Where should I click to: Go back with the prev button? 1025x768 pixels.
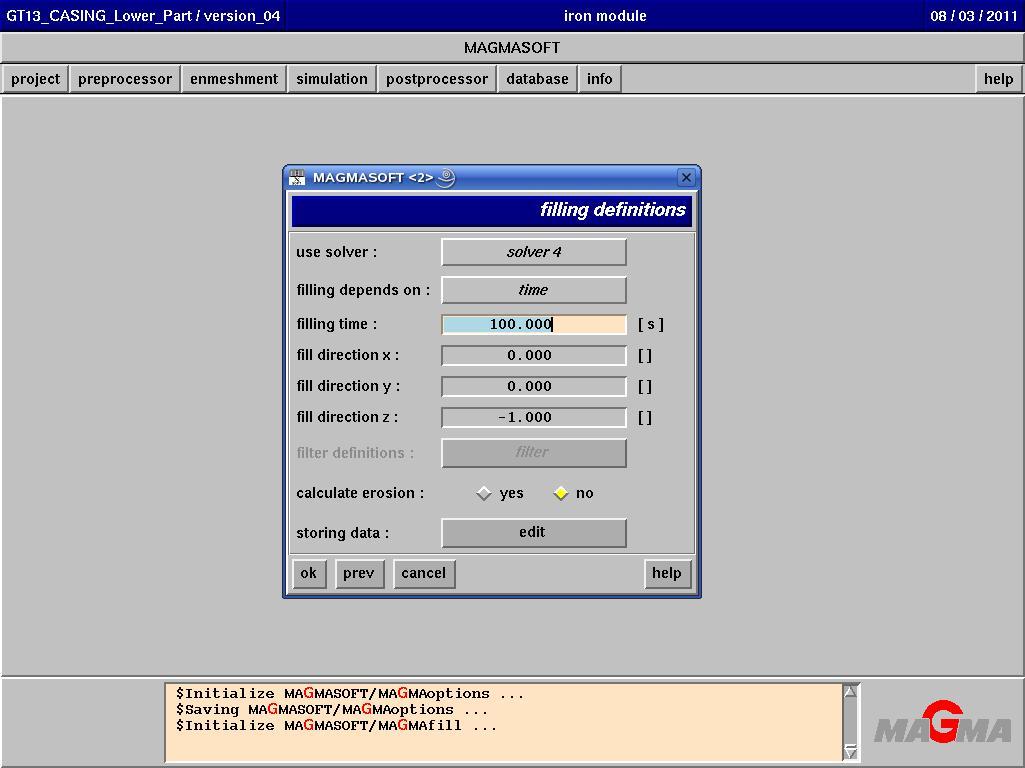point(359,573)
